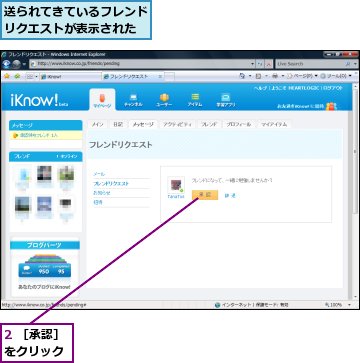Open the Quick Tabs dropdown arrow
Image resolution: width=360 pixels, height=363 pixels.
coord(36,77)
